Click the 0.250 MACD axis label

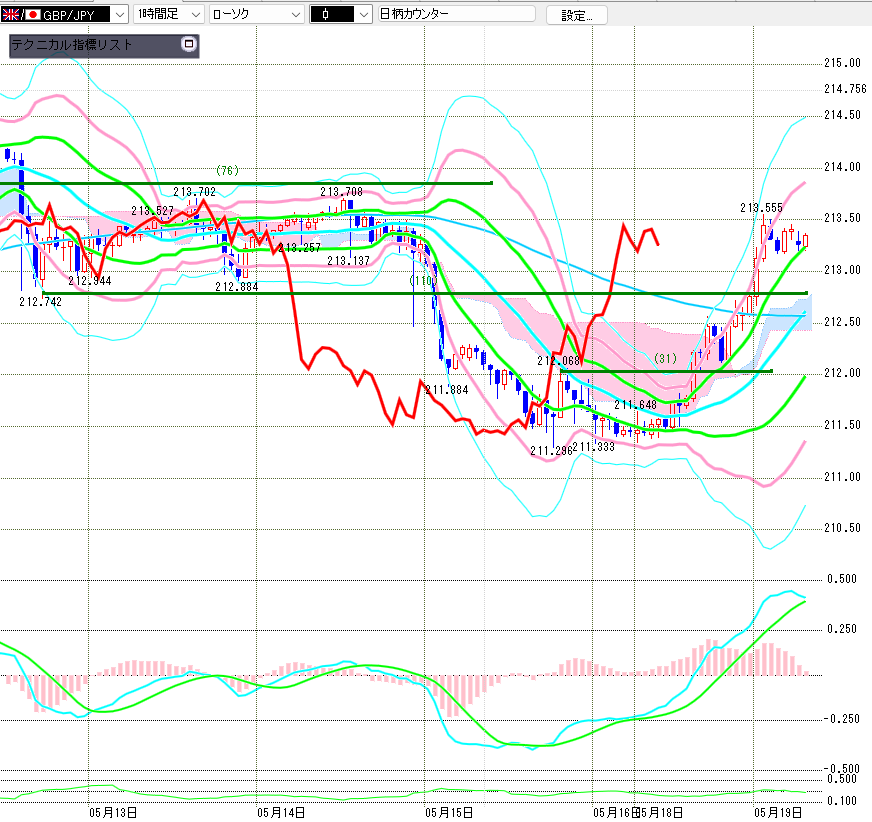tap(842, 629)
